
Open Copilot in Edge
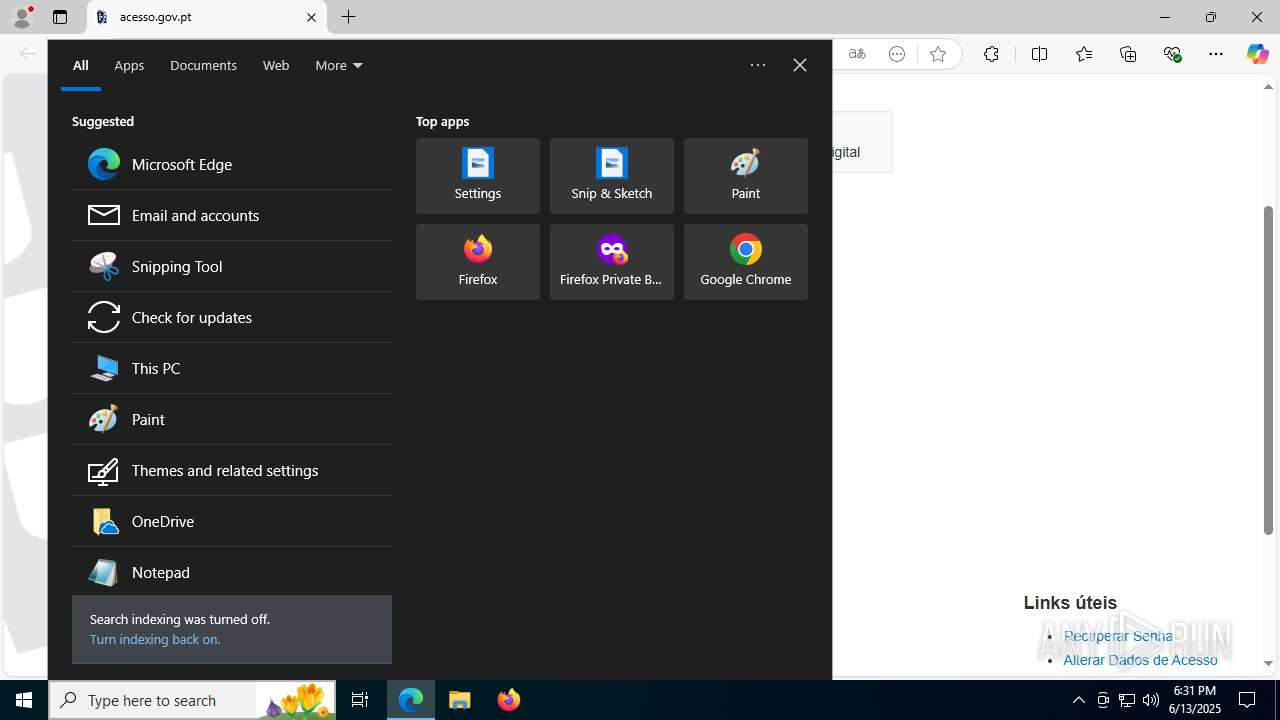point(1257,54)
